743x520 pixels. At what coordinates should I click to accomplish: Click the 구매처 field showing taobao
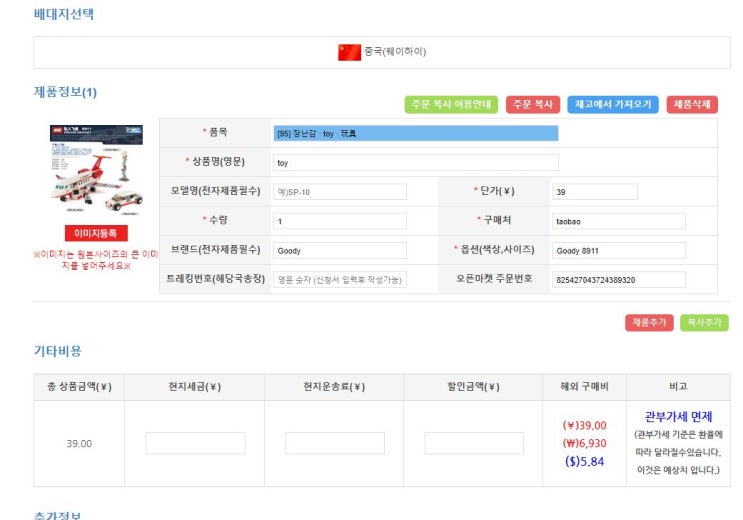pos(618,221)
